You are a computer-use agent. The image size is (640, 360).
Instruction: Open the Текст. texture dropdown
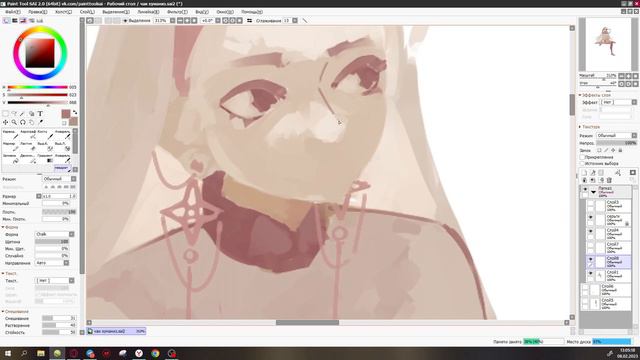pos(55,281)
